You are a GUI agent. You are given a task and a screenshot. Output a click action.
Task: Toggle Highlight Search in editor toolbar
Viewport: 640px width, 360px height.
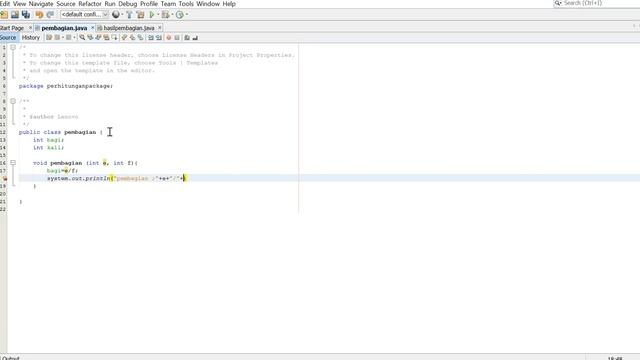[x=106, y=38]
